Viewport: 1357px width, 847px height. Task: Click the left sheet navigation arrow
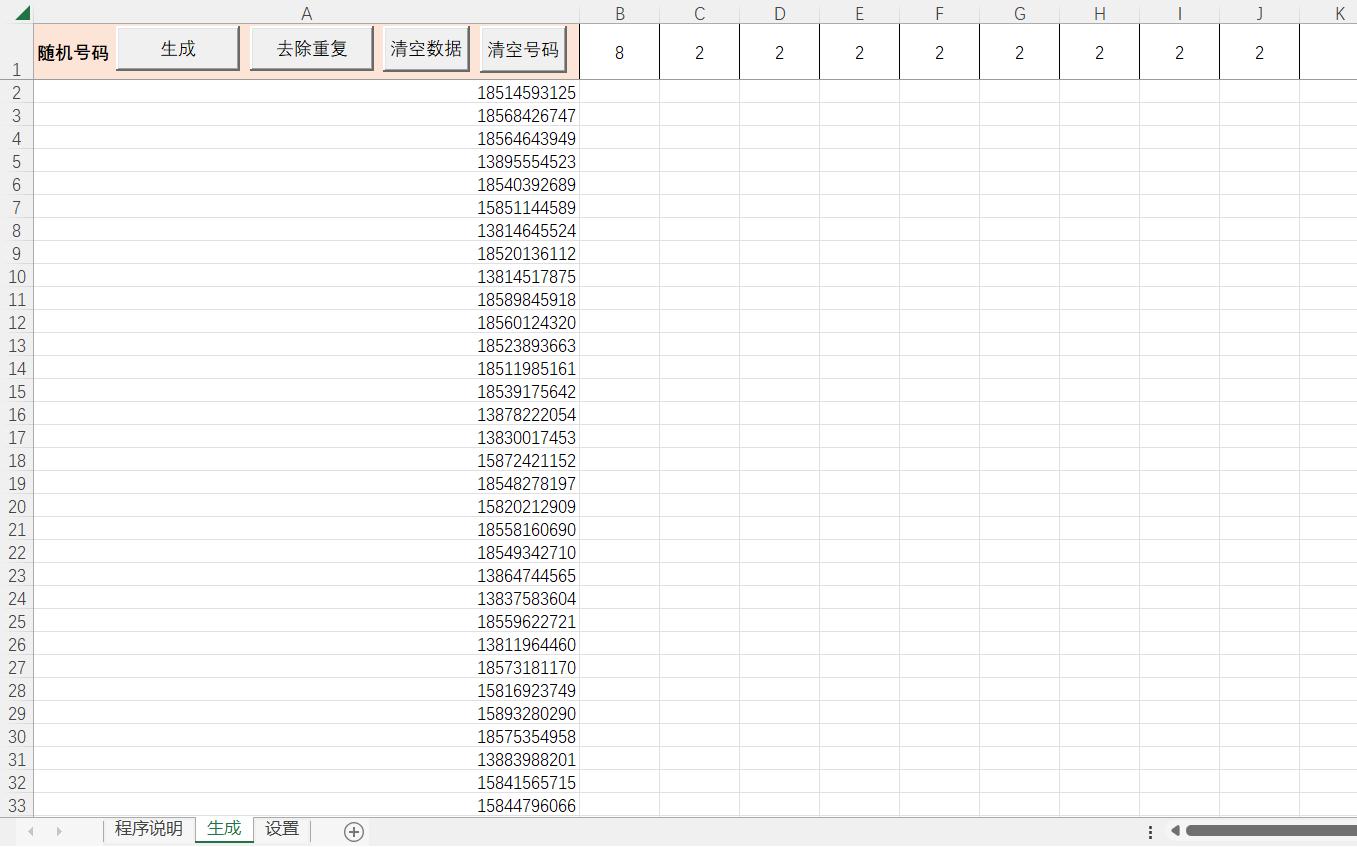point(28,831)
